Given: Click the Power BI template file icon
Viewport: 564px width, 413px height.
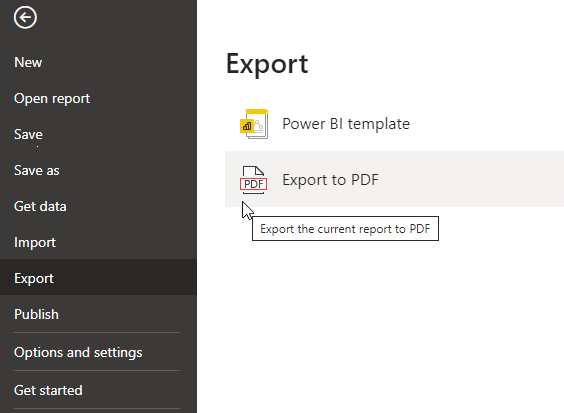Looking at the screenshot, I should point(254,124).
